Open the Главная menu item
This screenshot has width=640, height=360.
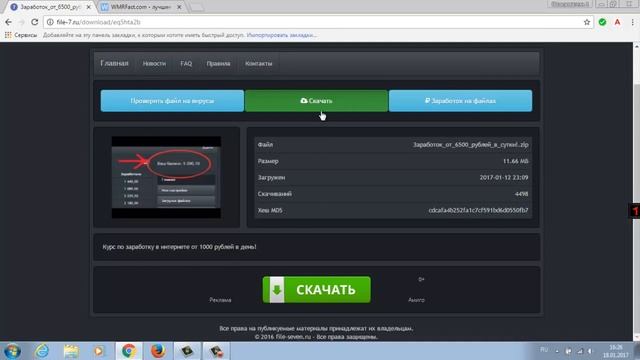114,63
